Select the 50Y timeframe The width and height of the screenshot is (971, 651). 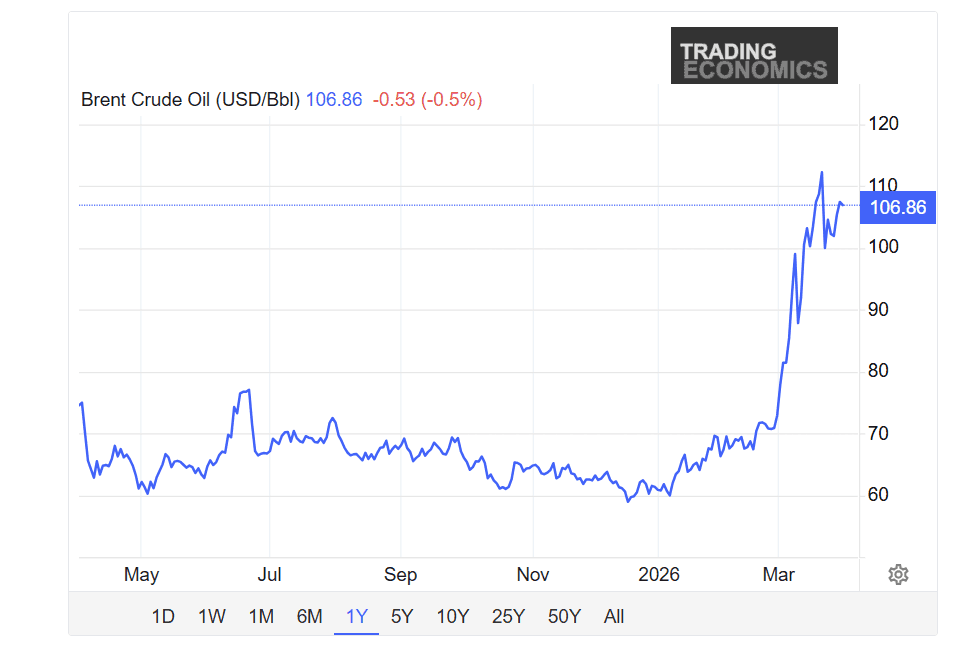click(x=563, y=617)
